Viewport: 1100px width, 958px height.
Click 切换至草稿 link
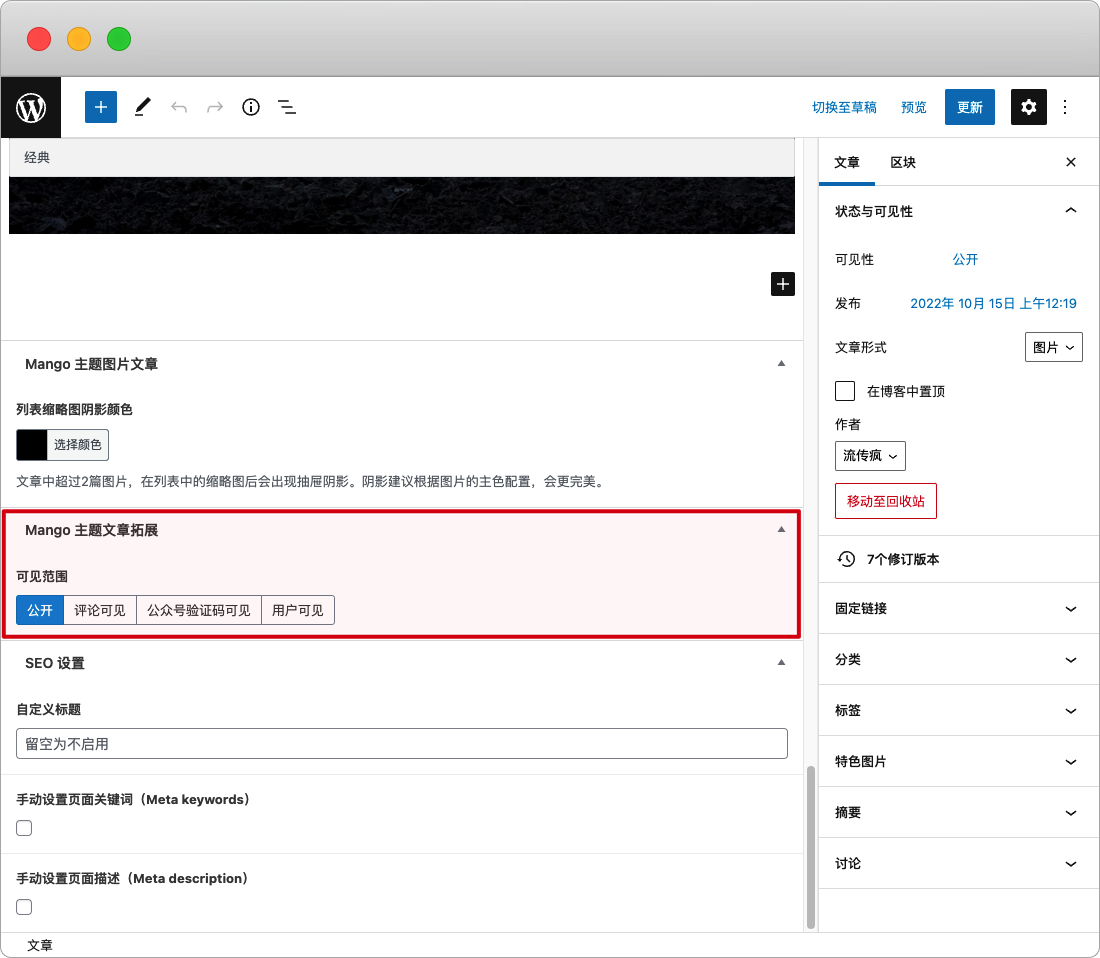coord(844,107)
